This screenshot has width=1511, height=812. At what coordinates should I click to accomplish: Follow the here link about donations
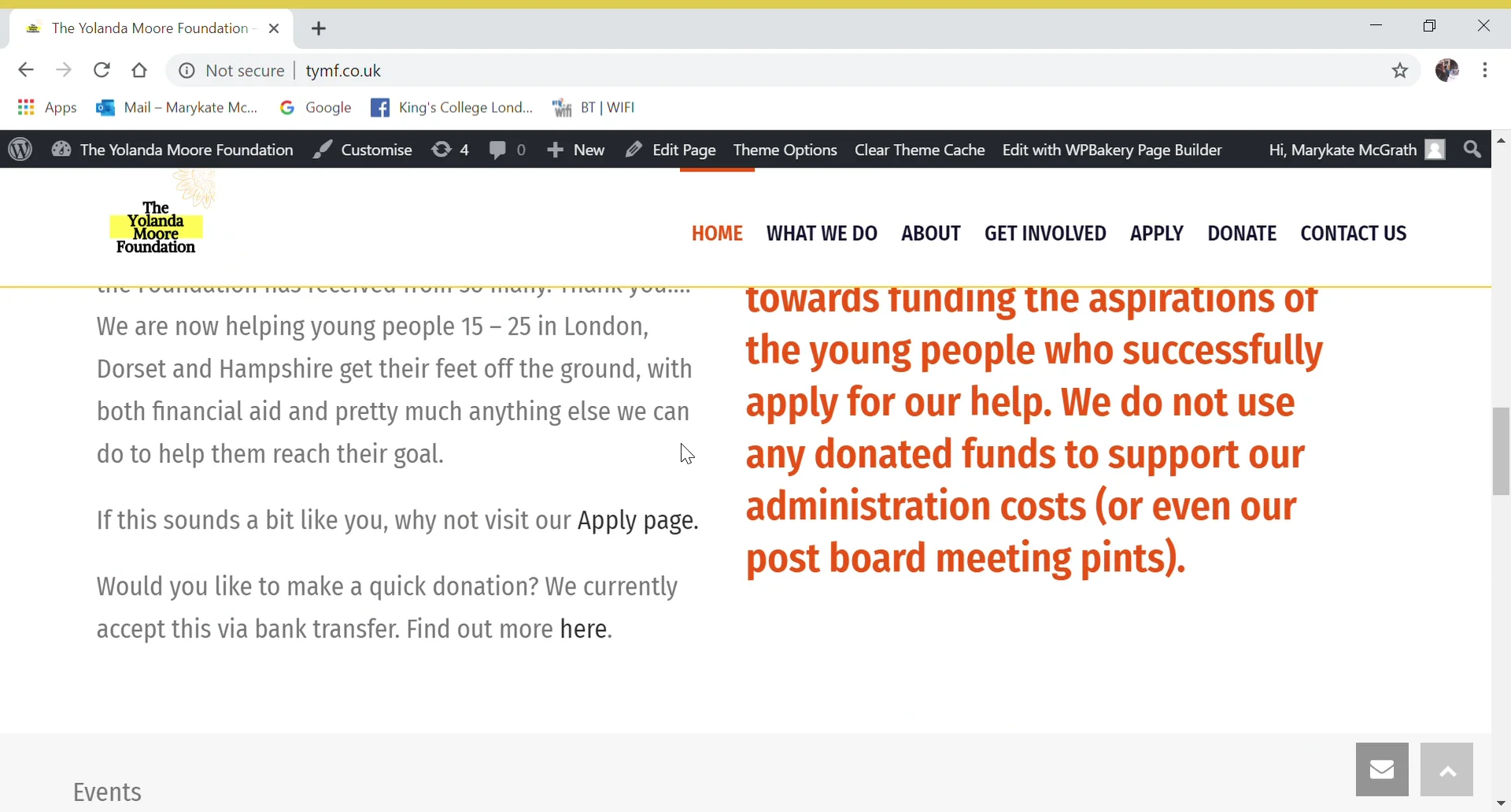click(x=582, y=629)
